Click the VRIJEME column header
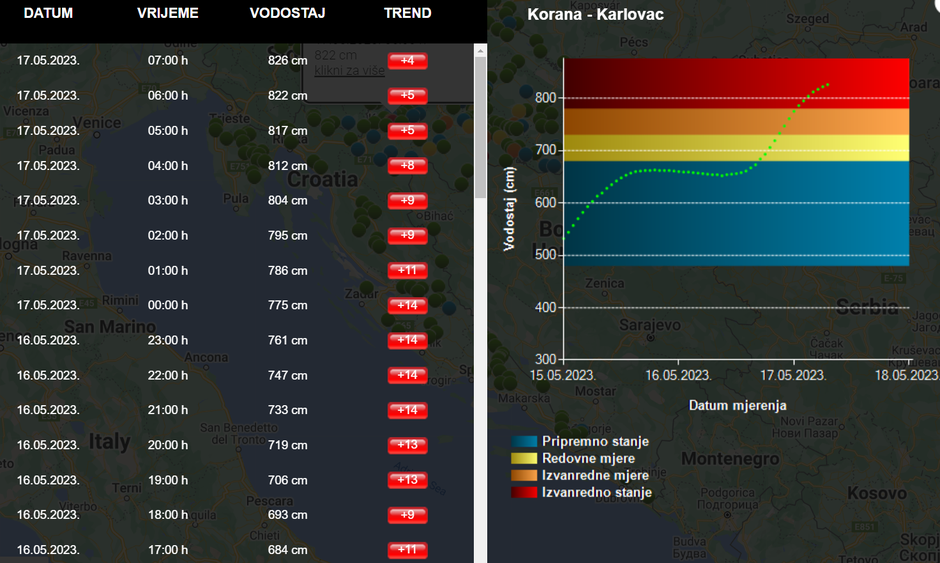Viewport: 940px width, 563px height. click(167, 14)
